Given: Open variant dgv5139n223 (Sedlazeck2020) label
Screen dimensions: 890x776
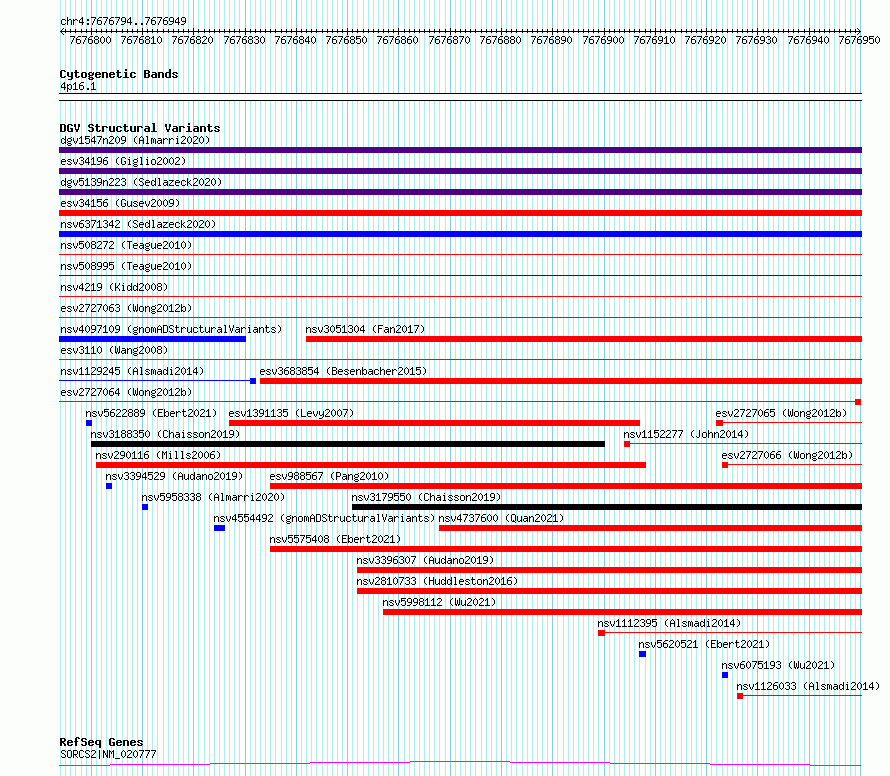Looking at the screenshot, I should (x=141, y=182).
